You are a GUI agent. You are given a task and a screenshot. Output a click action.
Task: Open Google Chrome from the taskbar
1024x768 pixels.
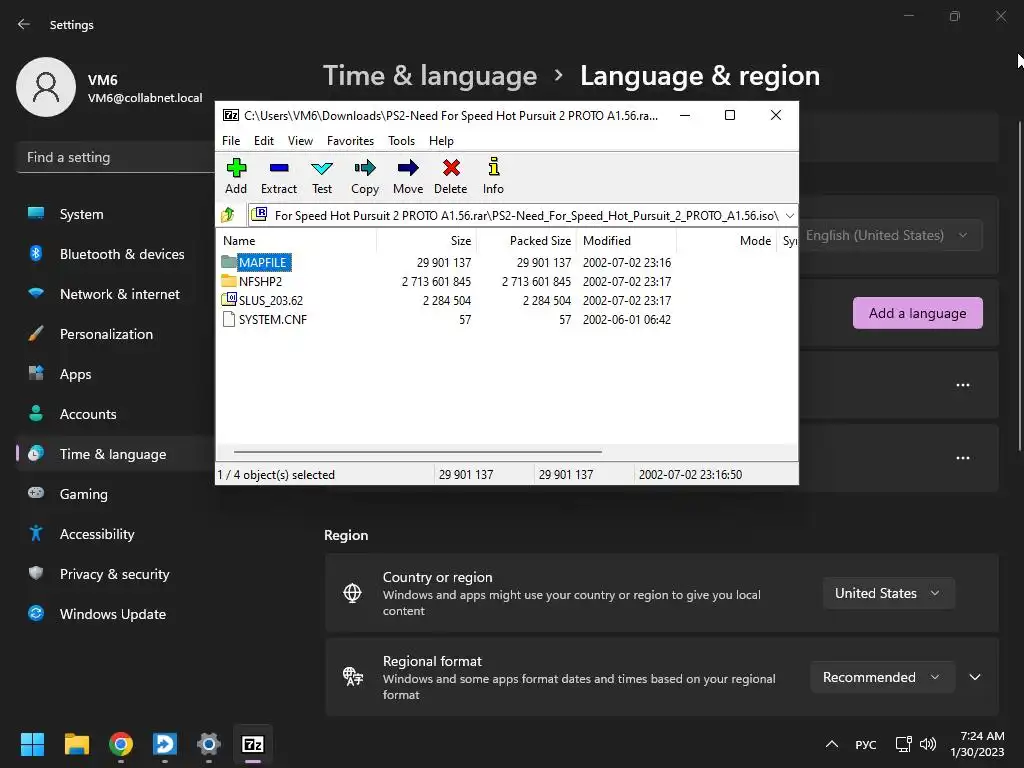121,744
